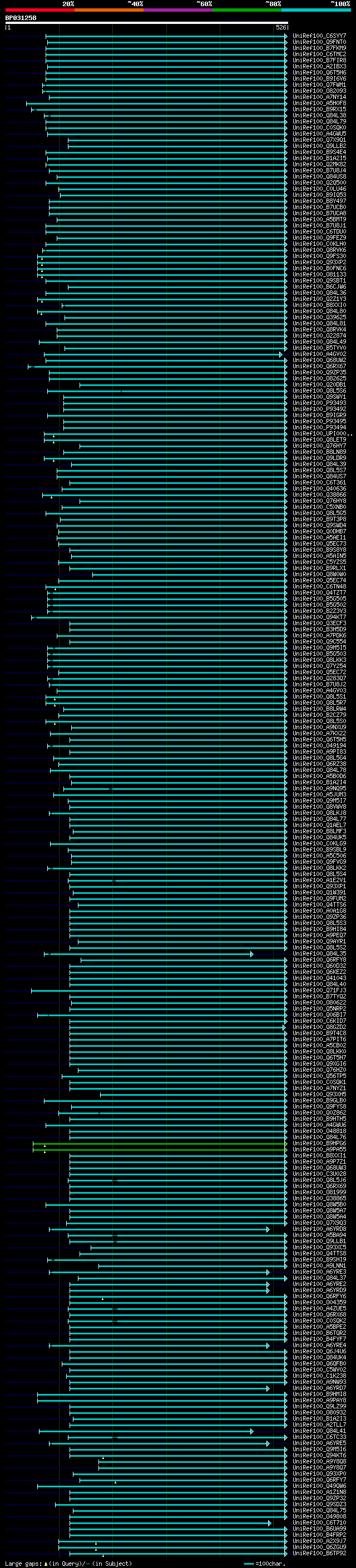Select hit label UniRef100_Q8RVK6

click(319, 250)
